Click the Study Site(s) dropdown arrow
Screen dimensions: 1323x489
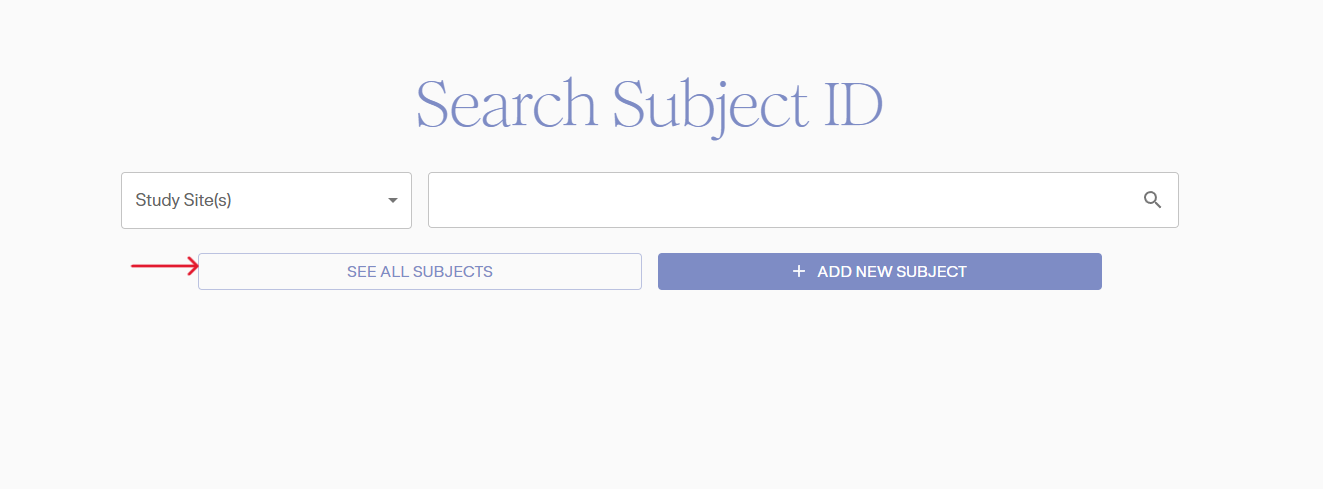tap(392, 201)
